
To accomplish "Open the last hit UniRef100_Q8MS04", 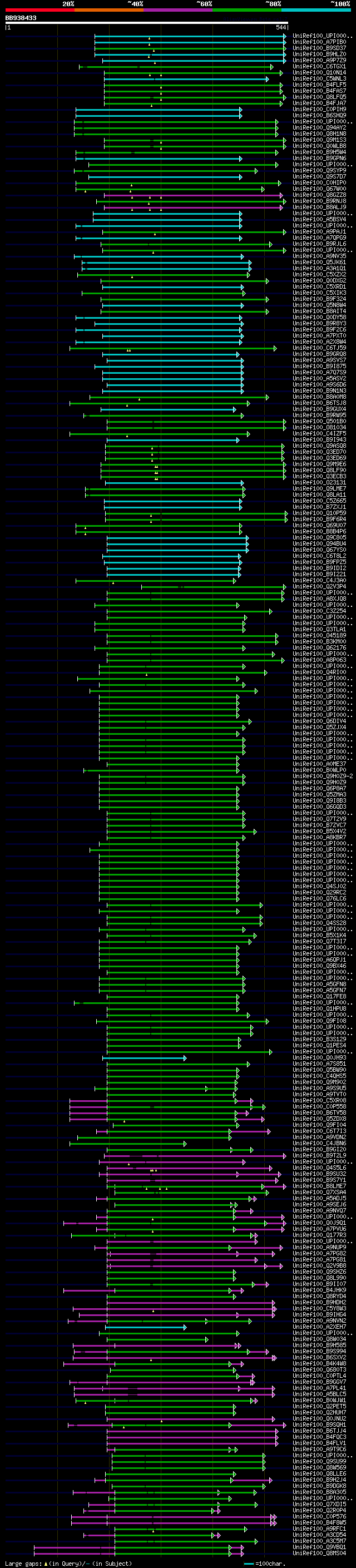I will (319, 1554).
